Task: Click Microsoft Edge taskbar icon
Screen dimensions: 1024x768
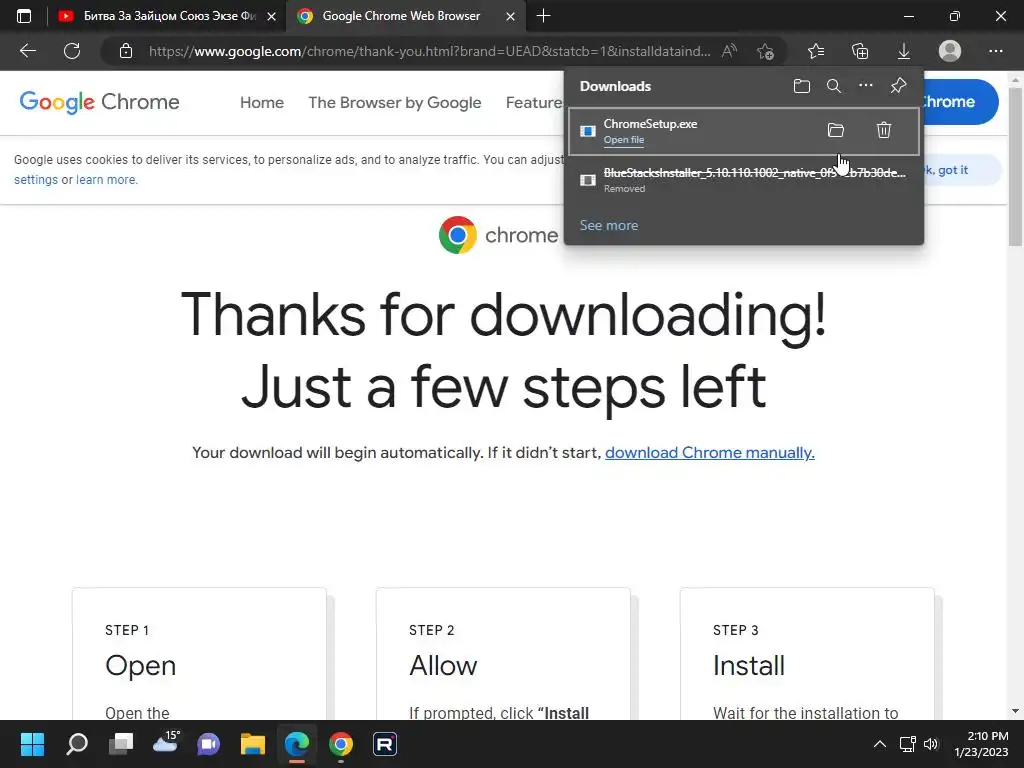Action: tap(296, 744)
